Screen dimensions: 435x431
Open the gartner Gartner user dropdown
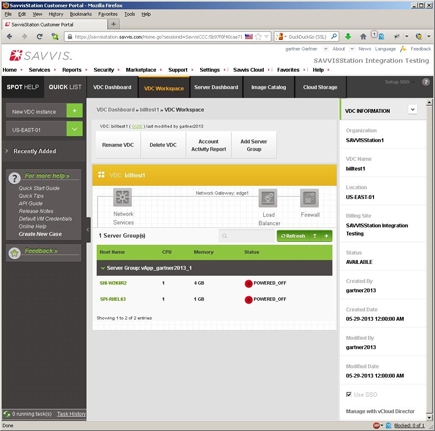[x=325, y=49]
